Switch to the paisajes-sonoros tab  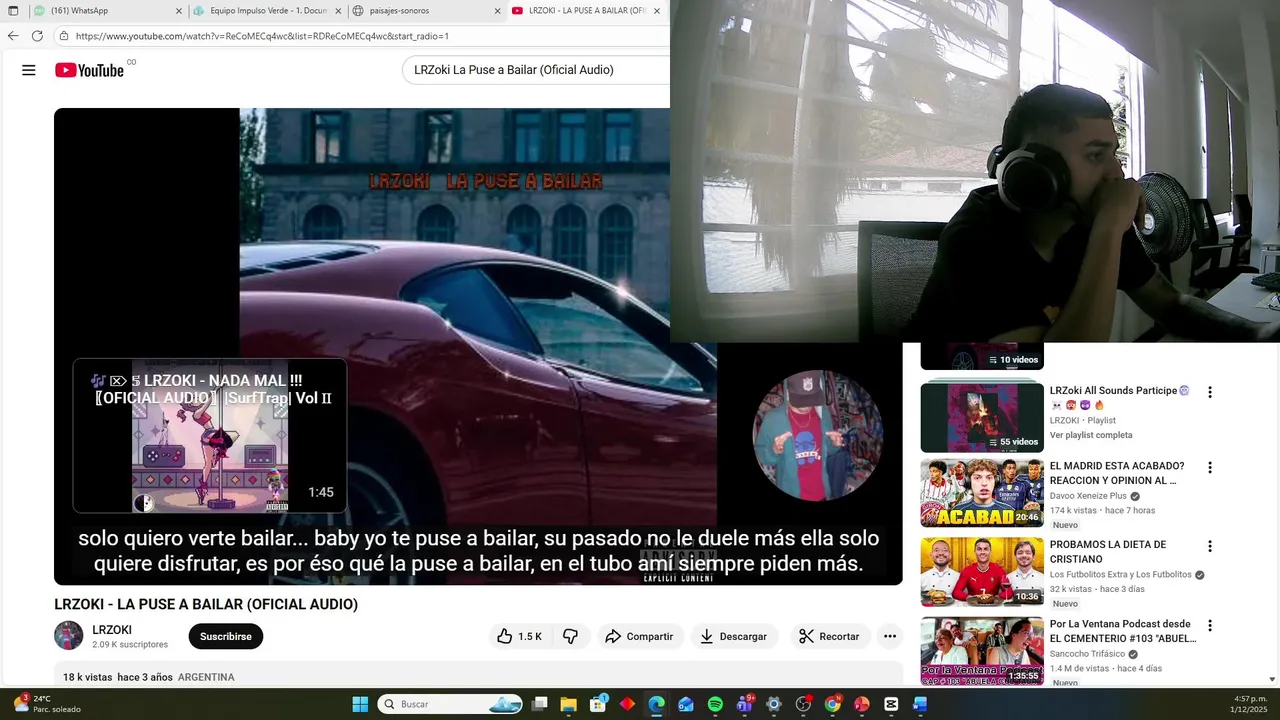[426, 11]
